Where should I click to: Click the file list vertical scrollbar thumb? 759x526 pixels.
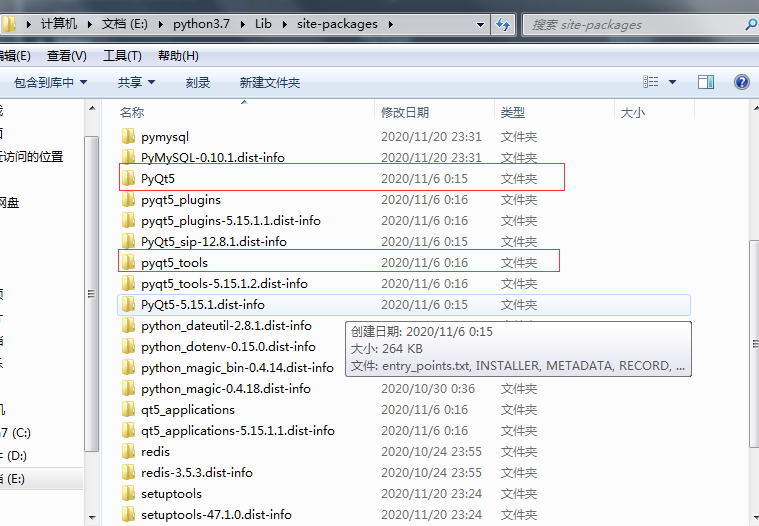click(x=755, y=344)
